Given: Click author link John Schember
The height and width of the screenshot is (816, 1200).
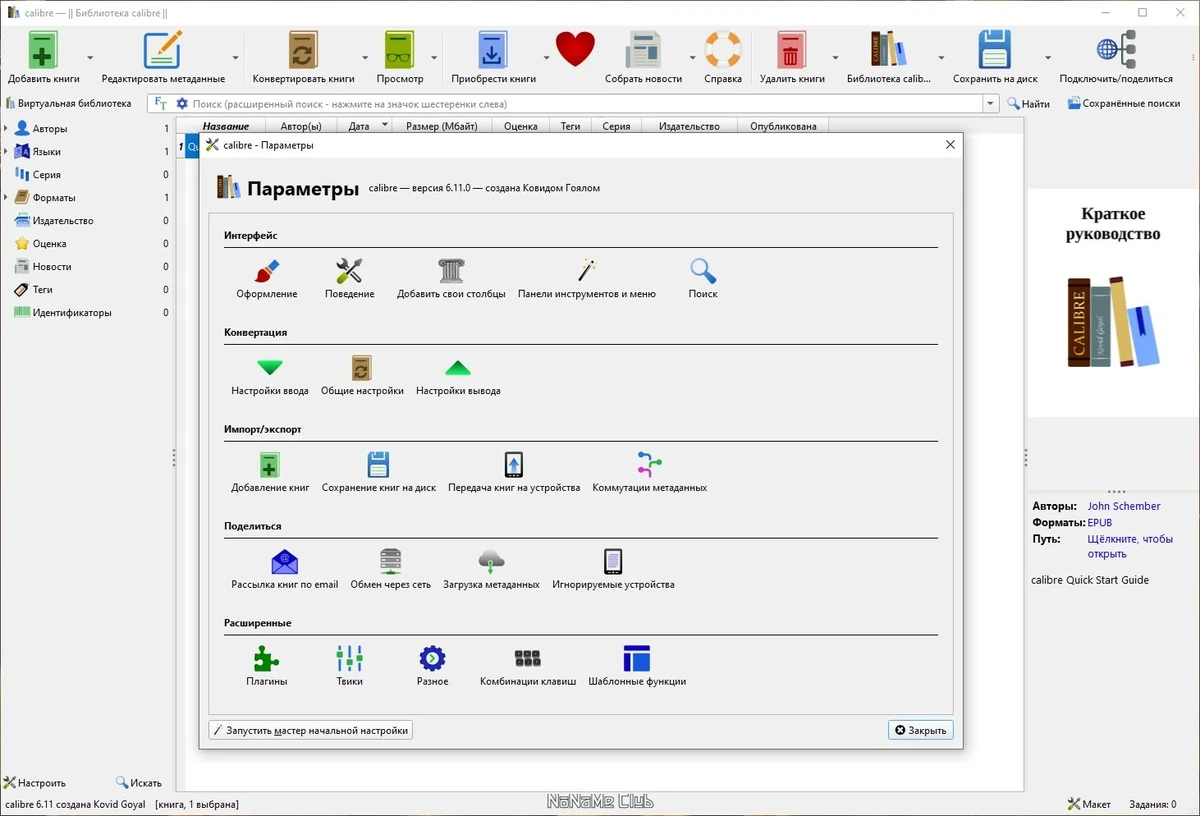Looking at the screenshot, I should pos(1124,506).
